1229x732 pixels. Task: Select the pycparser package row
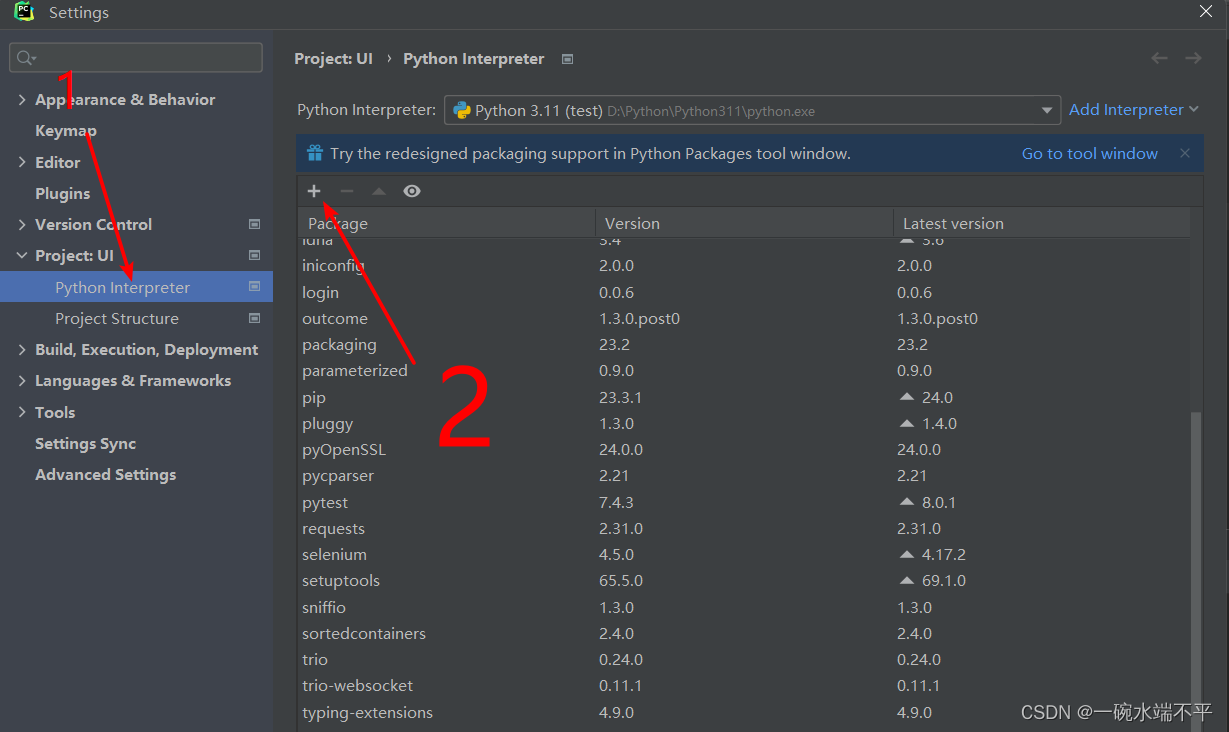pyautogui.click(x=744, y=475)
